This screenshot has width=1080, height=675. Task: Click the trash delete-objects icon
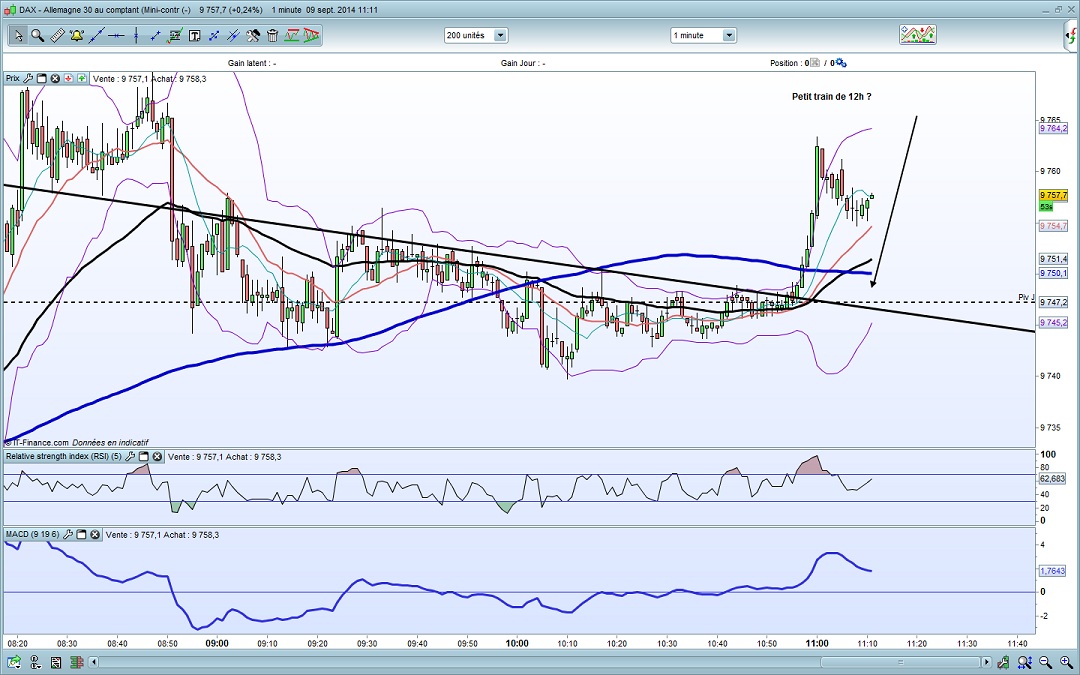272,35
